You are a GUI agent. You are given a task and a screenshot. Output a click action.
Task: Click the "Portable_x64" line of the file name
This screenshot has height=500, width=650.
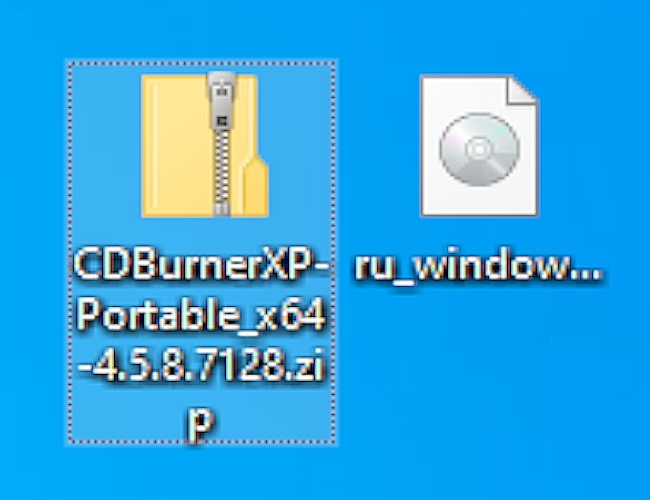(x=201, y=315)
